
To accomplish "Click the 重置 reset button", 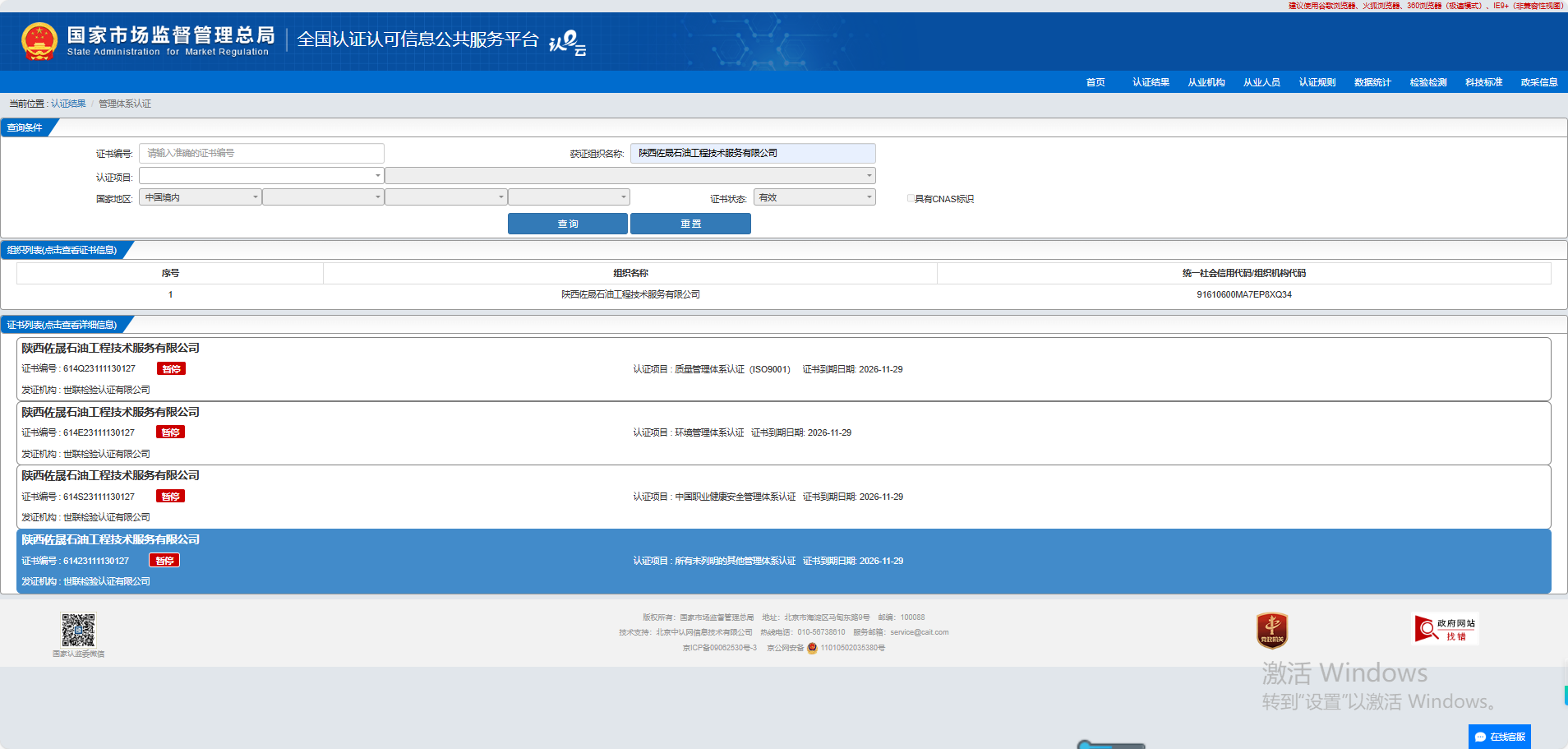I will tap(690, 224).
